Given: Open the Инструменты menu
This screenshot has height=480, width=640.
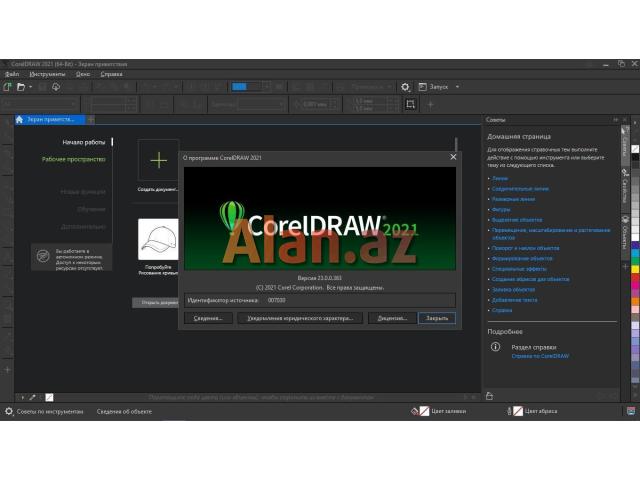Looking at the screenshot, I should pyautogui.click(x=47, y=74).
